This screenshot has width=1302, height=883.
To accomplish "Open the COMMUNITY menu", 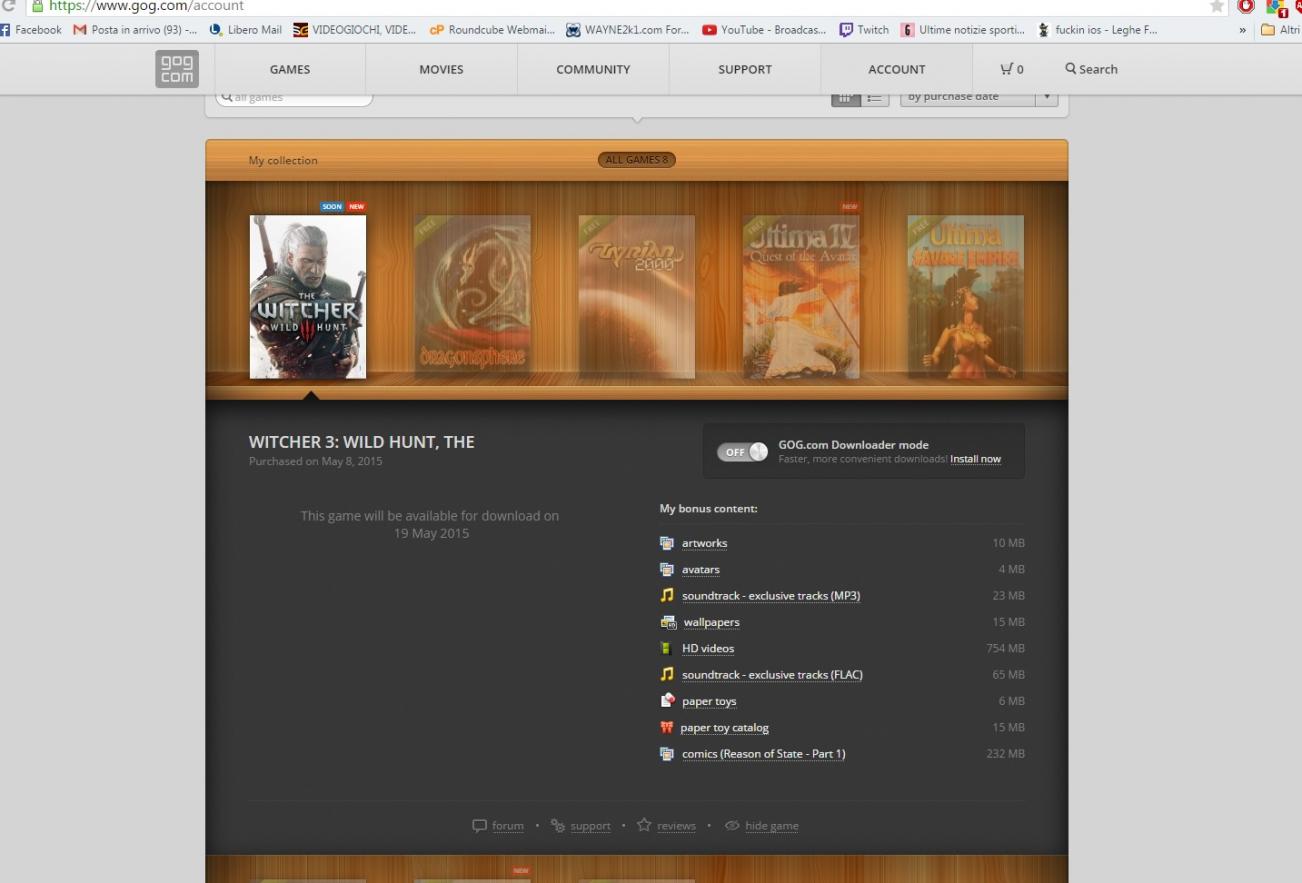I will 593,69.
